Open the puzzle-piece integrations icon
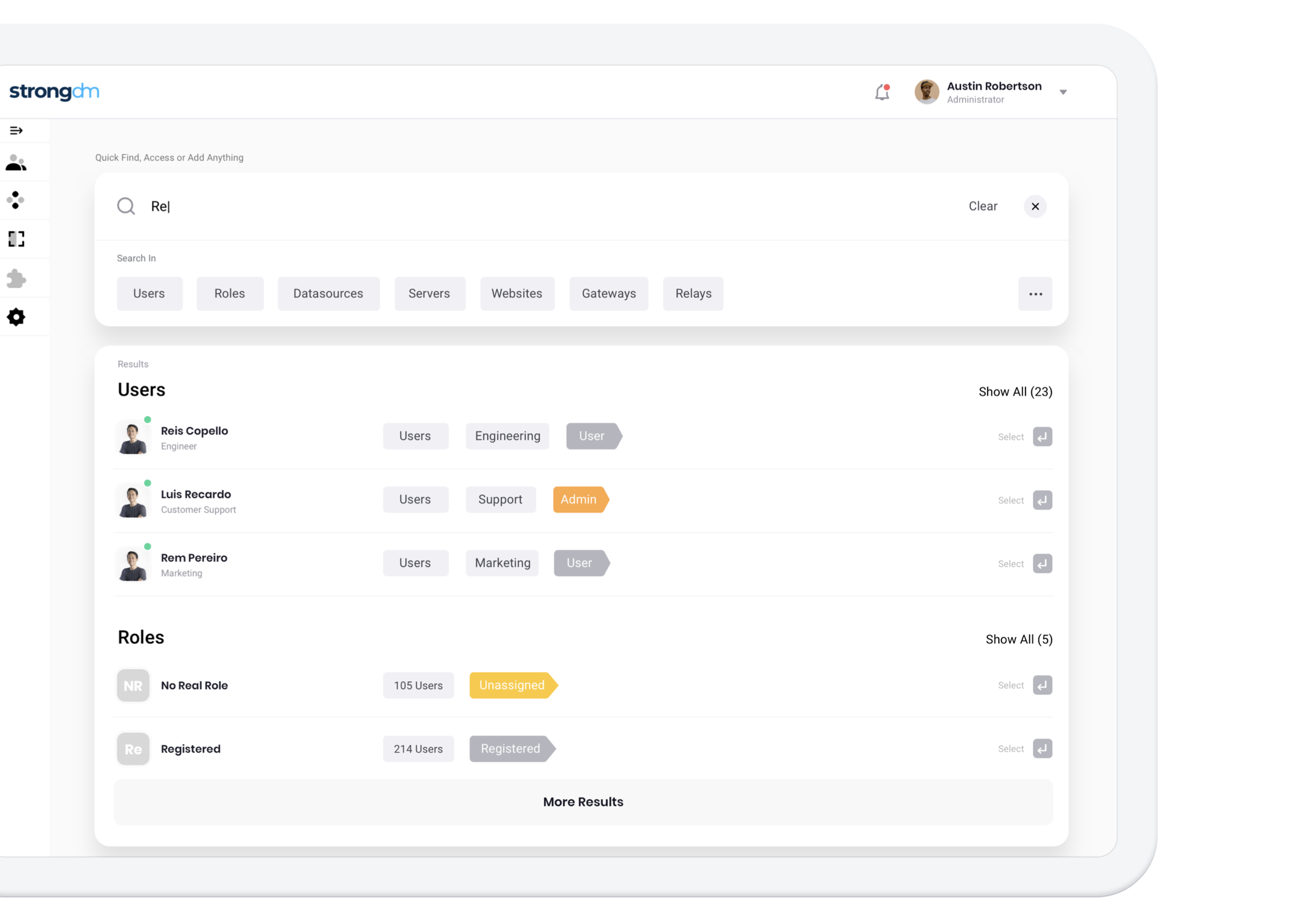This screenshot has width=1299, height=924. point(16,278)
